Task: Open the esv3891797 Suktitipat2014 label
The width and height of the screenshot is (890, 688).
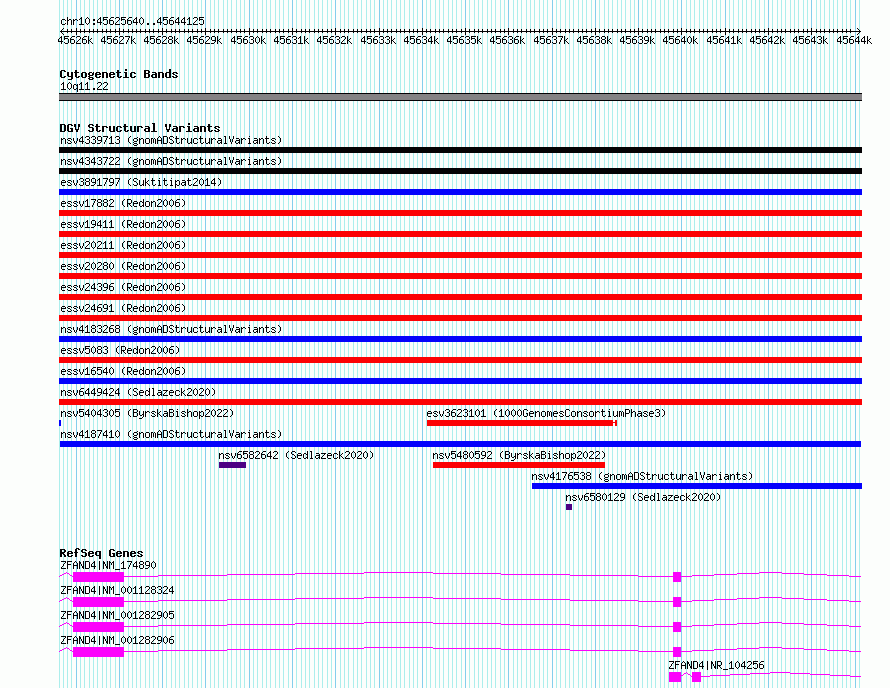Action: pos(141,182)
